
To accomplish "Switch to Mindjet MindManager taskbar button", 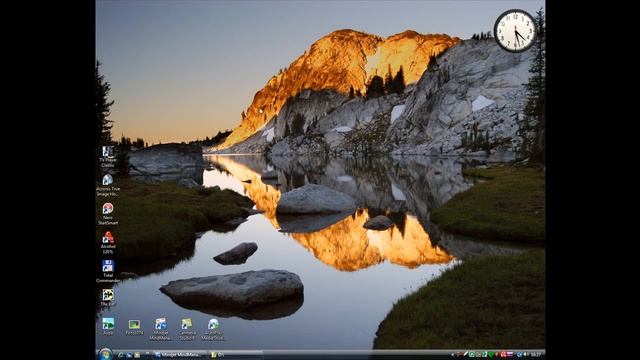I will (x=180, y=355).
